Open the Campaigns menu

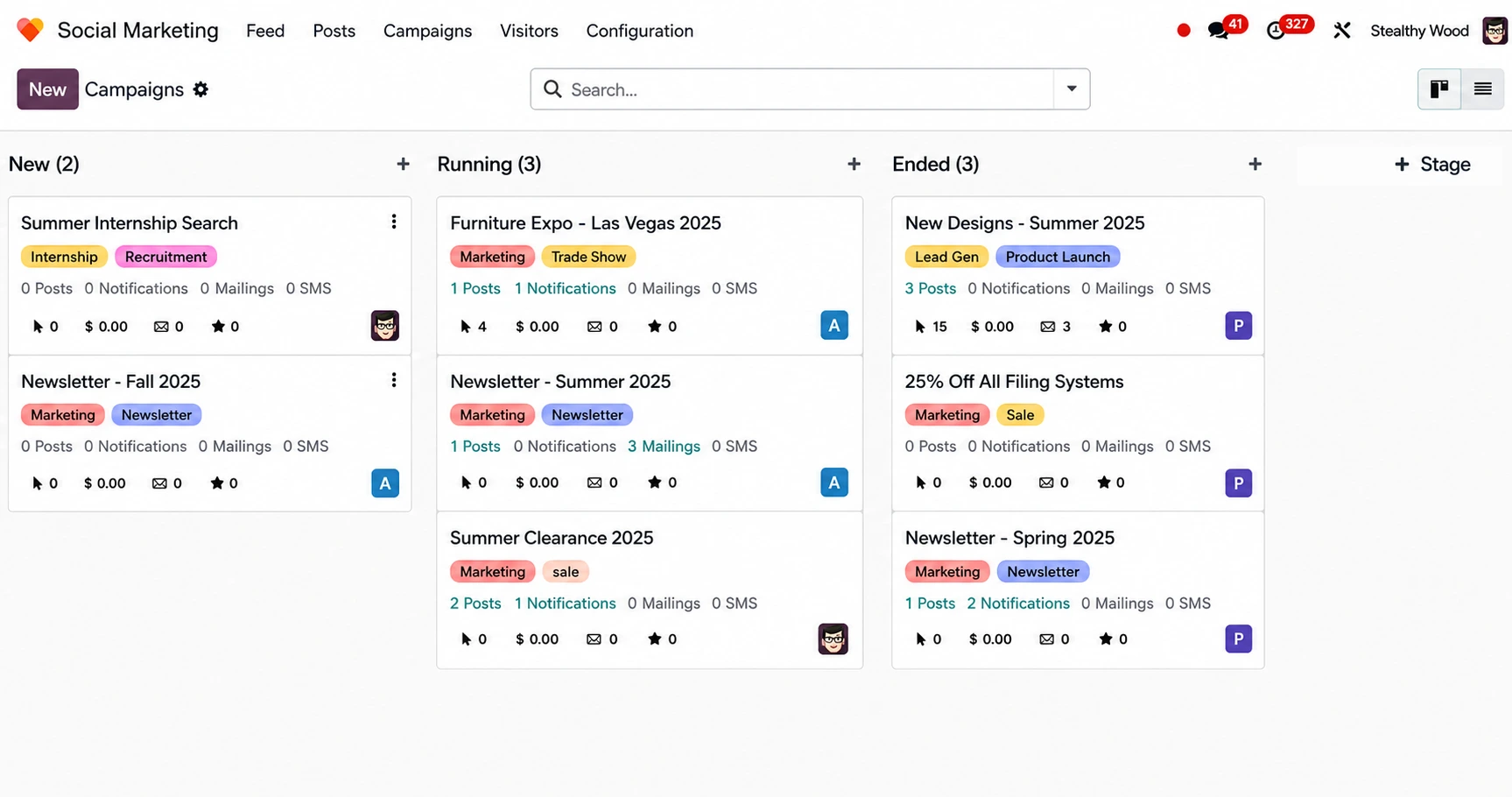pos(427,31)
